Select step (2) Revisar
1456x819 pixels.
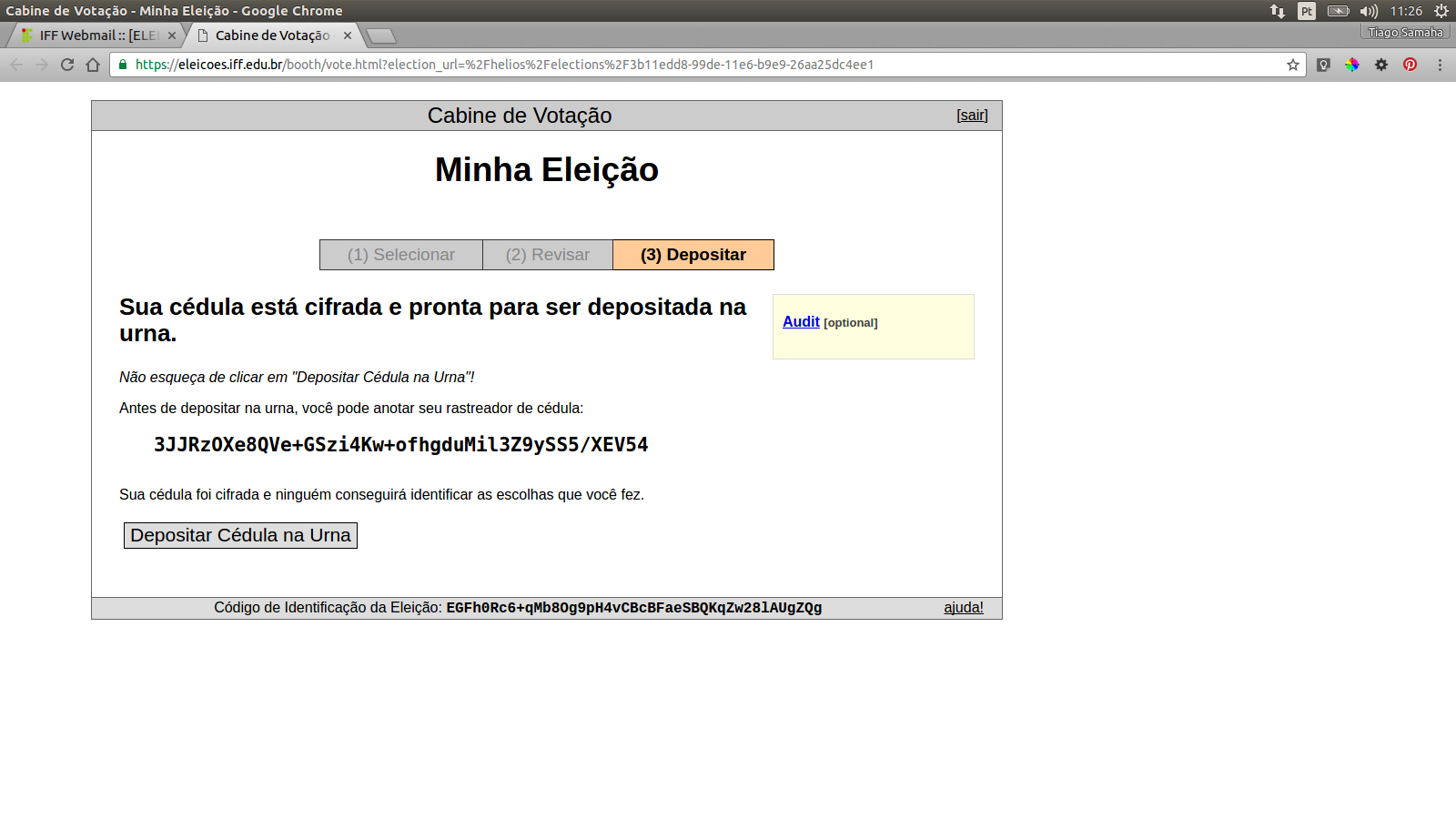548,255
